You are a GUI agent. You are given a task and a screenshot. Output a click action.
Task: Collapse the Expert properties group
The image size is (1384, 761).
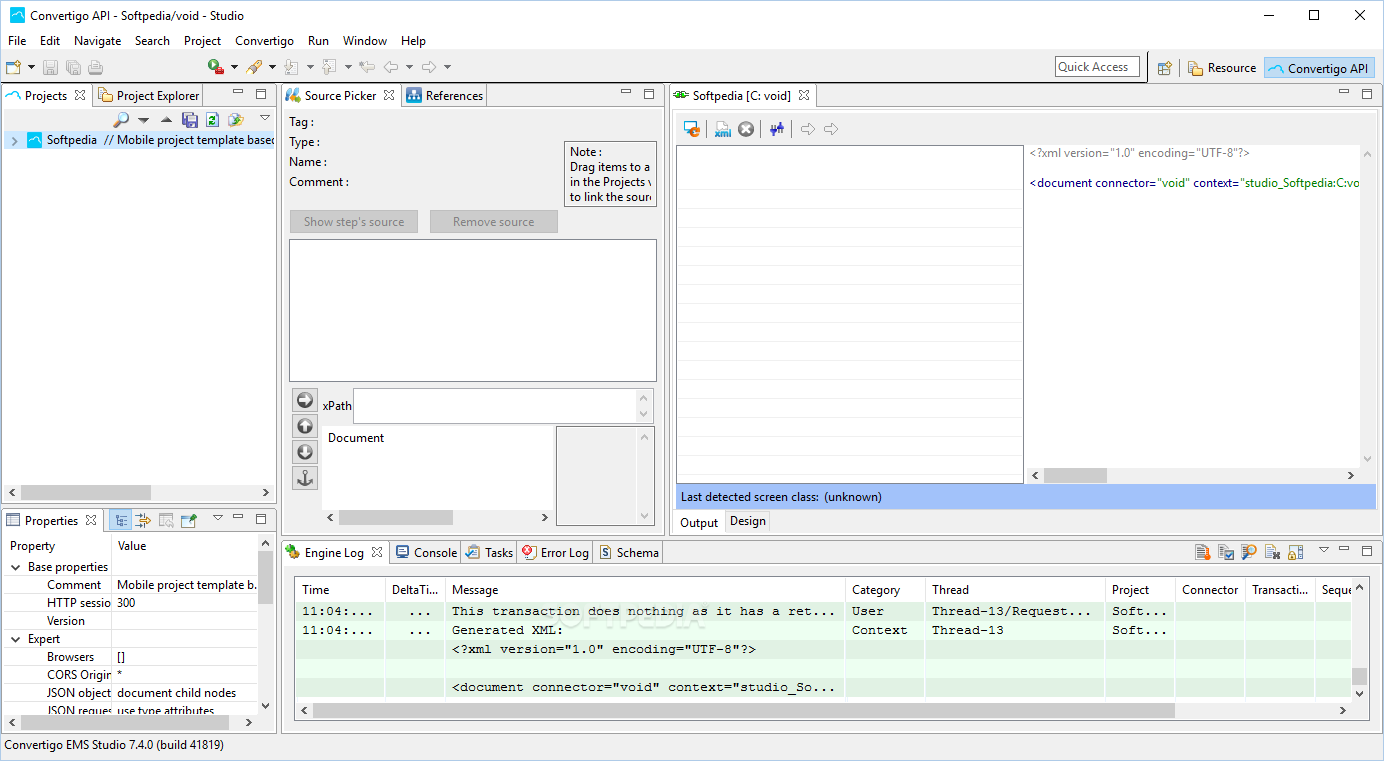click(x=16, y=639)
